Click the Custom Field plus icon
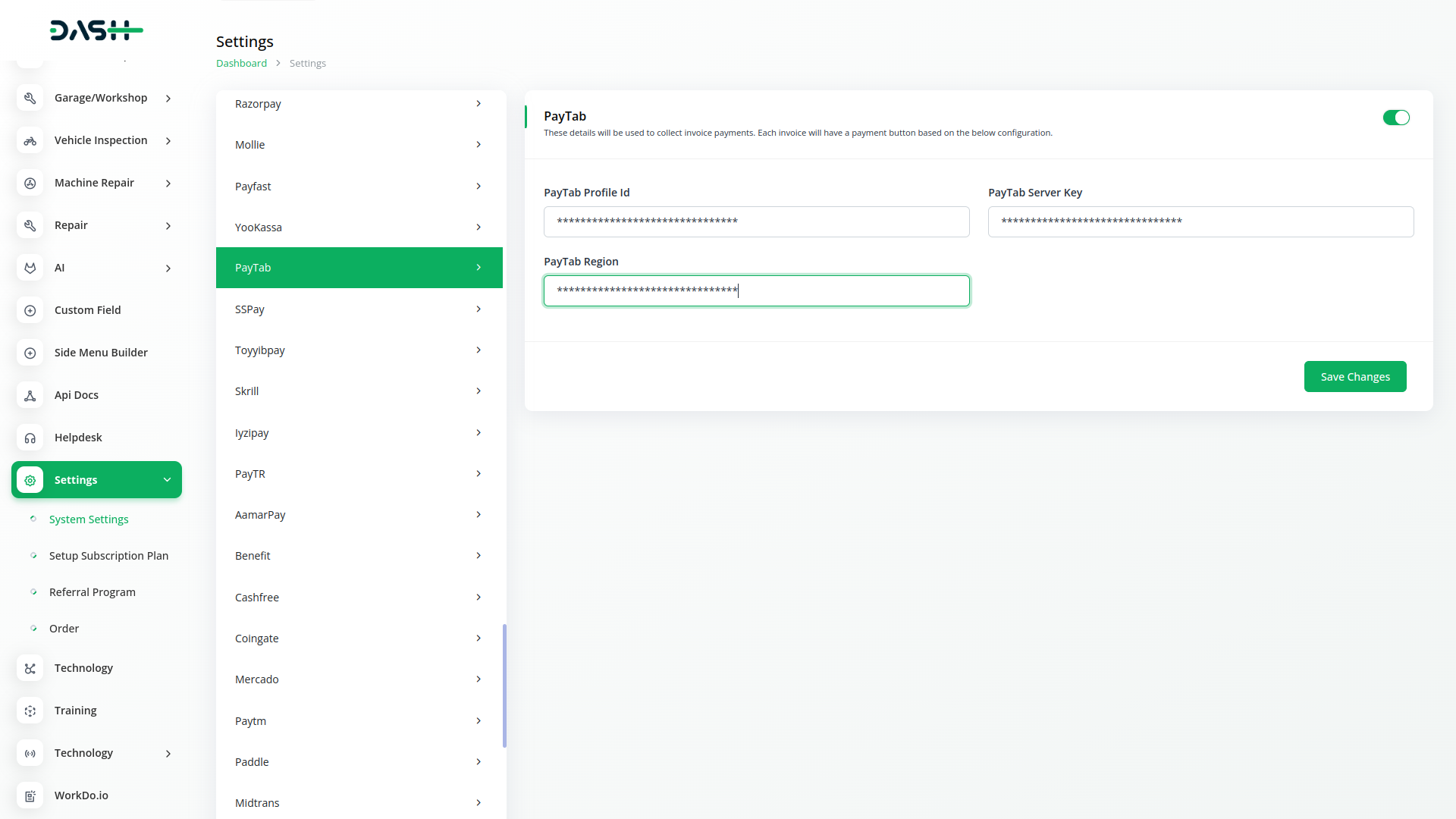 30,310
